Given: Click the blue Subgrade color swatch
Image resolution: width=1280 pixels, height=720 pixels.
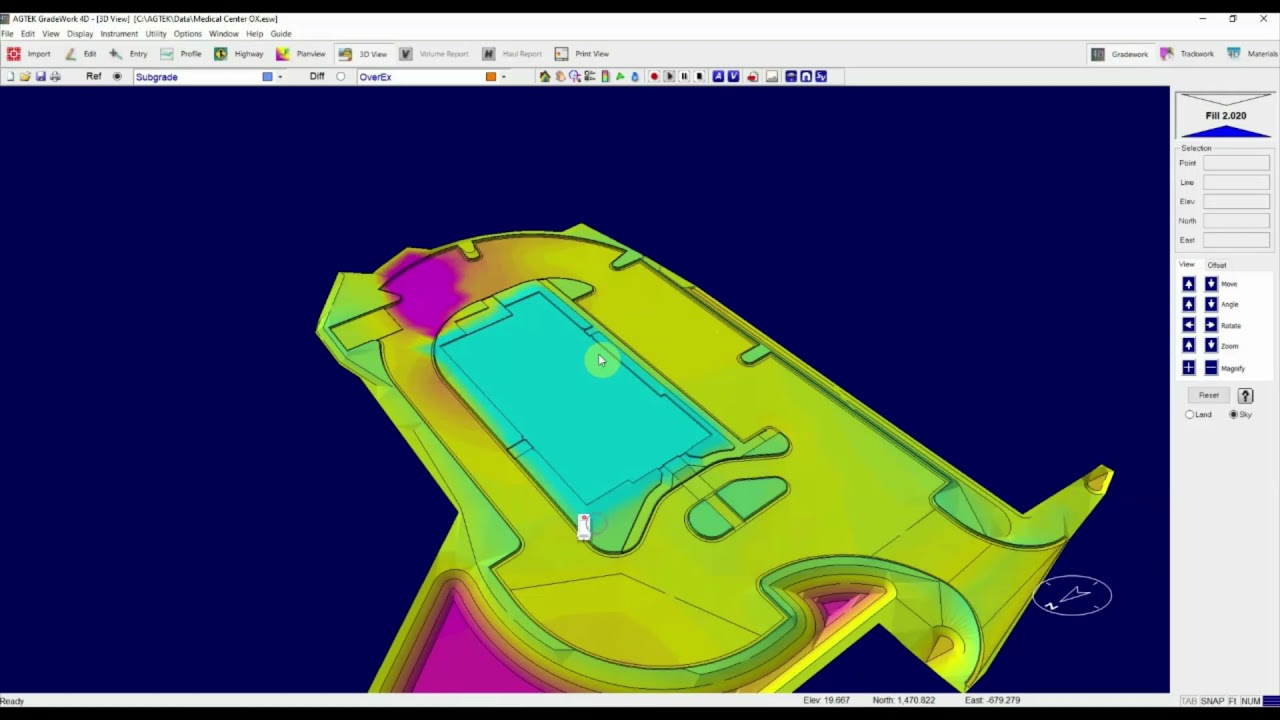Looking at the screenshot, I should tap(267, 77).
